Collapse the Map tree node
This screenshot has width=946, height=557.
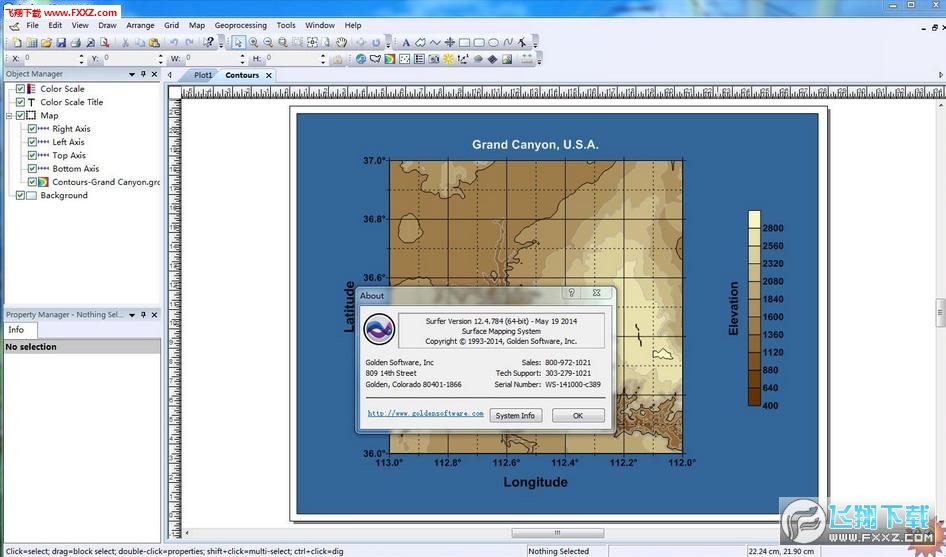click(x=9, y=116)
